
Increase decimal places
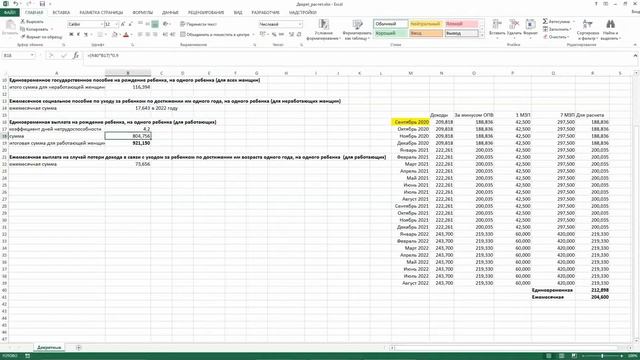291,35
